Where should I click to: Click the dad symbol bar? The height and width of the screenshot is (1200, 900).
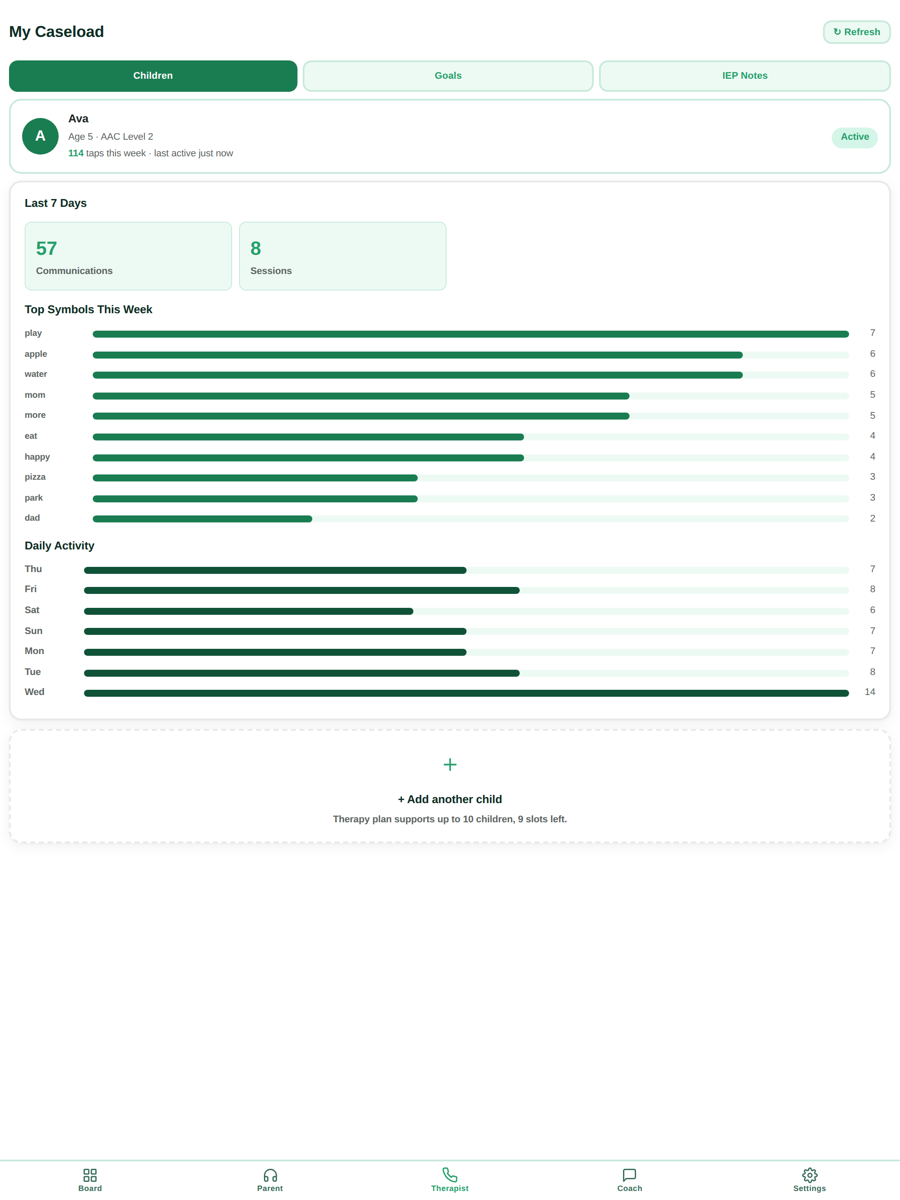pos(471,519)
